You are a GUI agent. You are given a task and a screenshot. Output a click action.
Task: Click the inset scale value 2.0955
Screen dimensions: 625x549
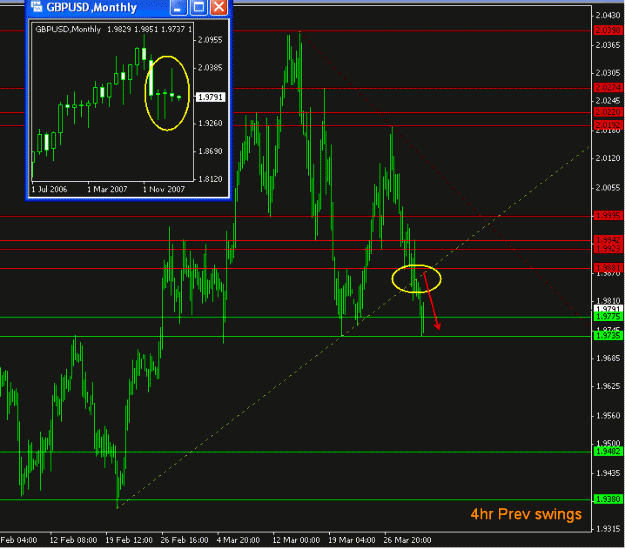(x=210, y=40)
